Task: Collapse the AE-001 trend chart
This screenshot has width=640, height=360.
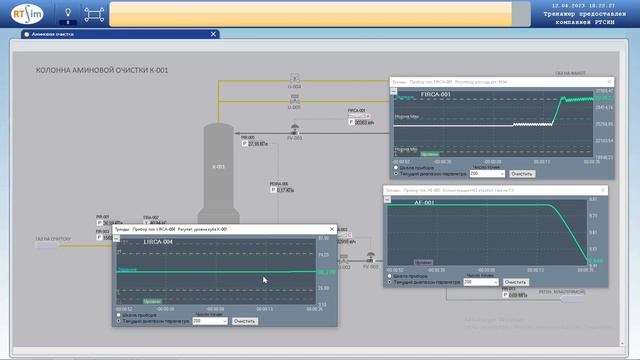Action: pos(387,199)
